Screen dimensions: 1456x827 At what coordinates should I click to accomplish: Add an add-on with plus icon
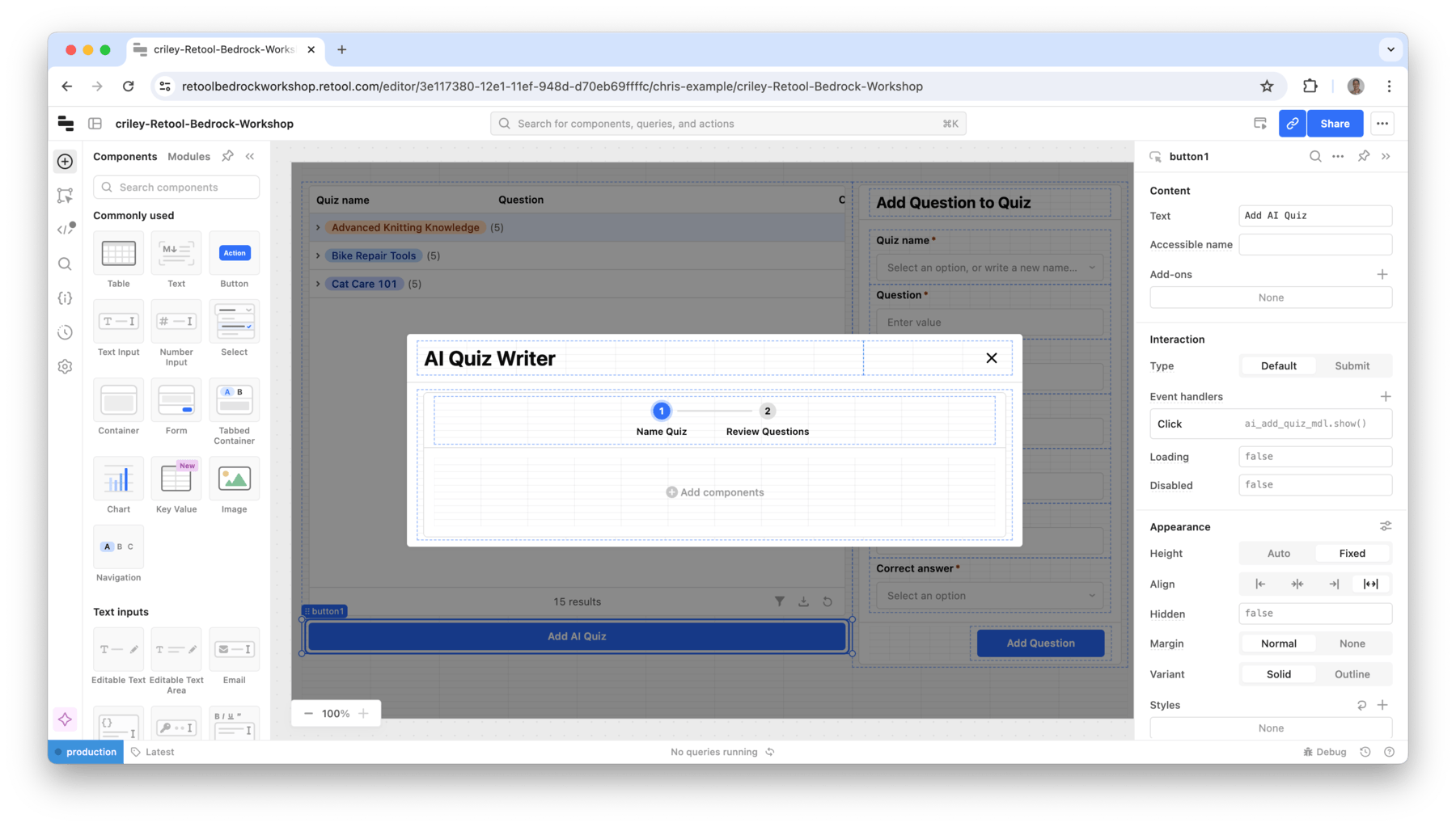(1382, 274)
